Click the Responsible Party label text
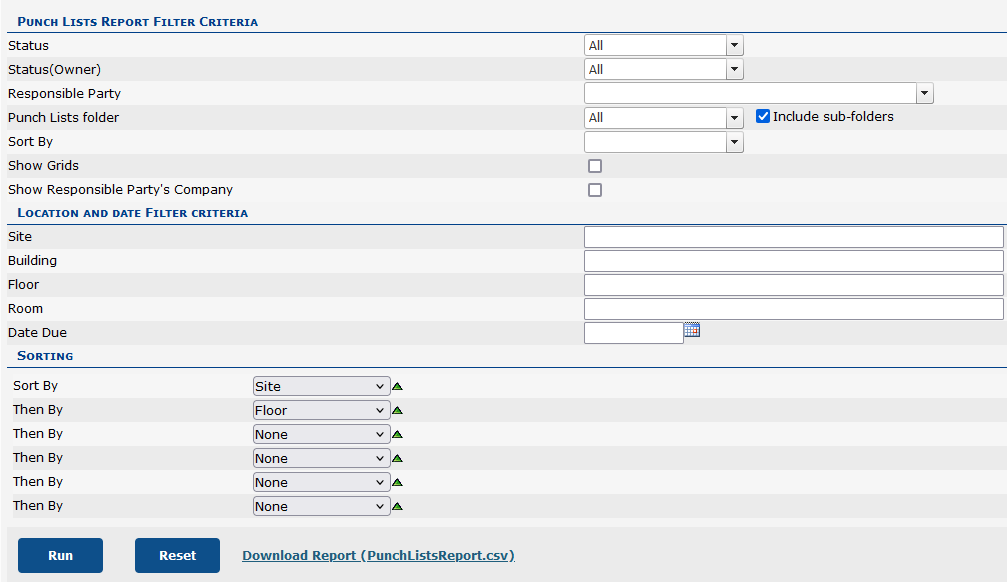The height and width of the screenshot is (582, 1007). click(x=64, y=93)
